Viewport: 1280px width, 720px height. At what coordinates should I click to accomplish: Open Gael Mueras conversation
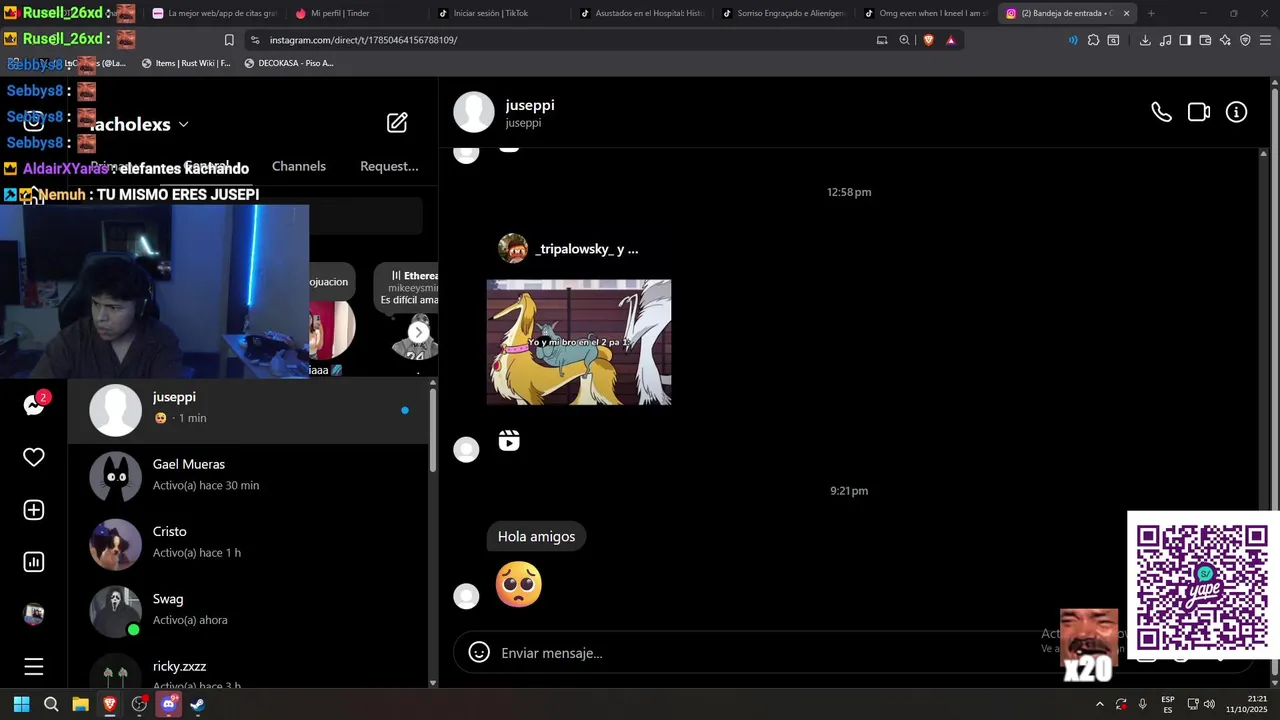click(x=247, y=476)
